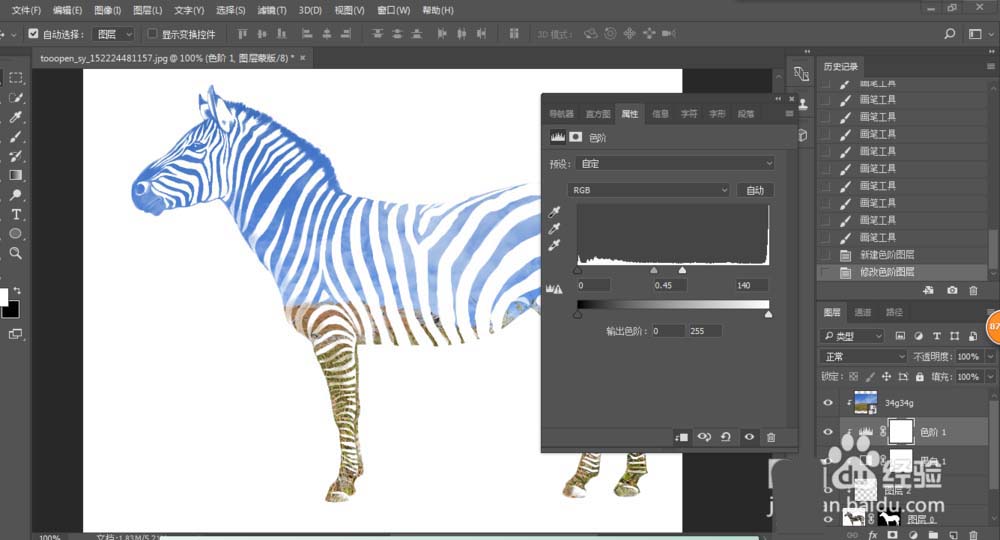Lock all layer attributes padlock icon

click(x=920, y=377)
